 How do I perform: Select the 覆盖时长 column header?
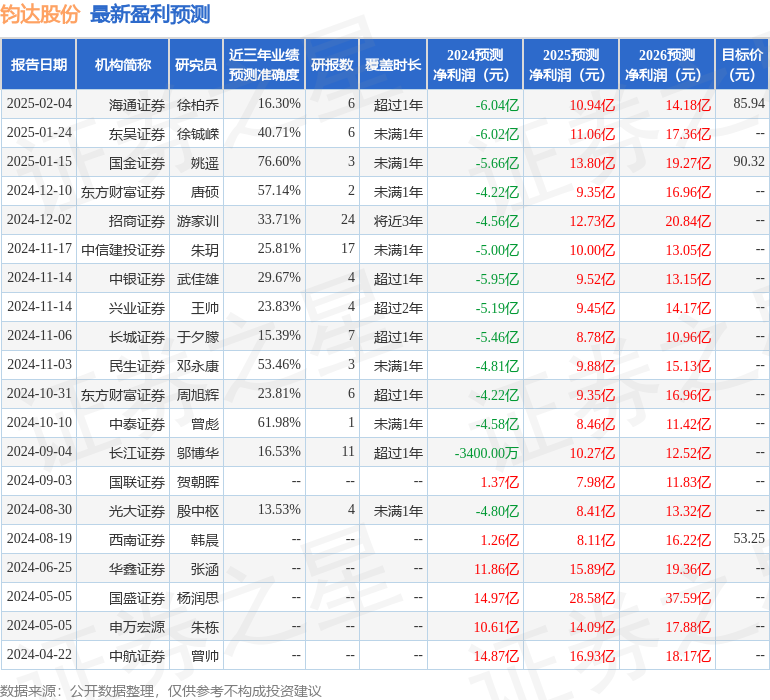(x=393, y=64)
